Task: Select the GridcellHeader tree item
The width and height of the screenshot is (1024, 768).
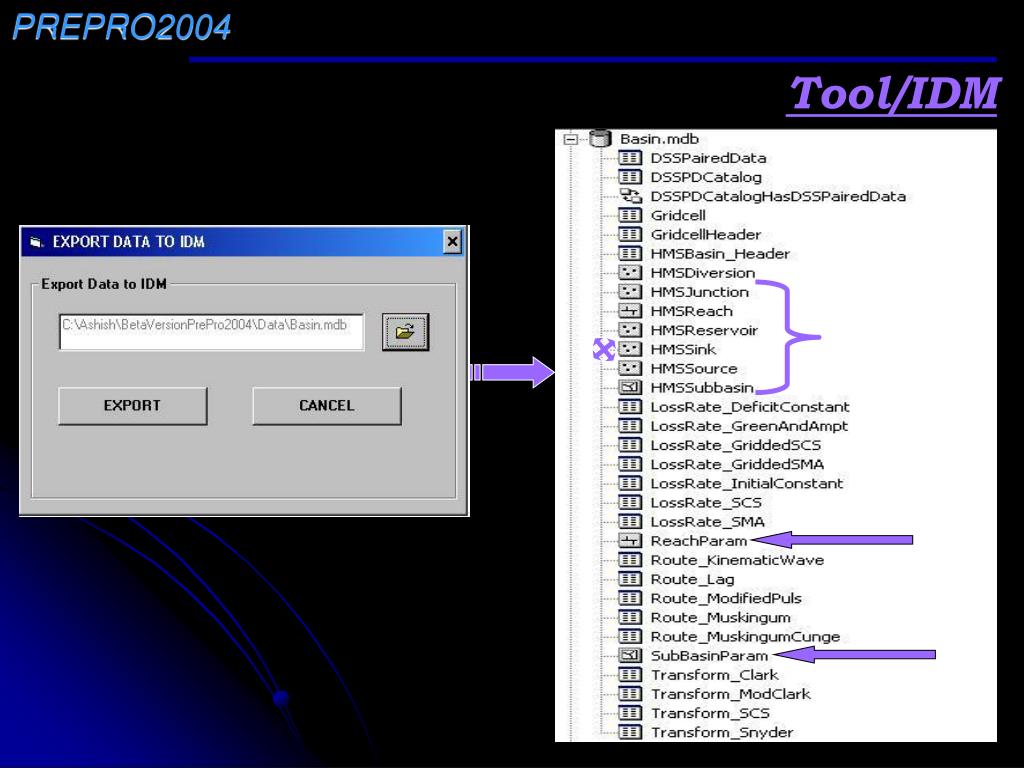Action: point(705,234)
